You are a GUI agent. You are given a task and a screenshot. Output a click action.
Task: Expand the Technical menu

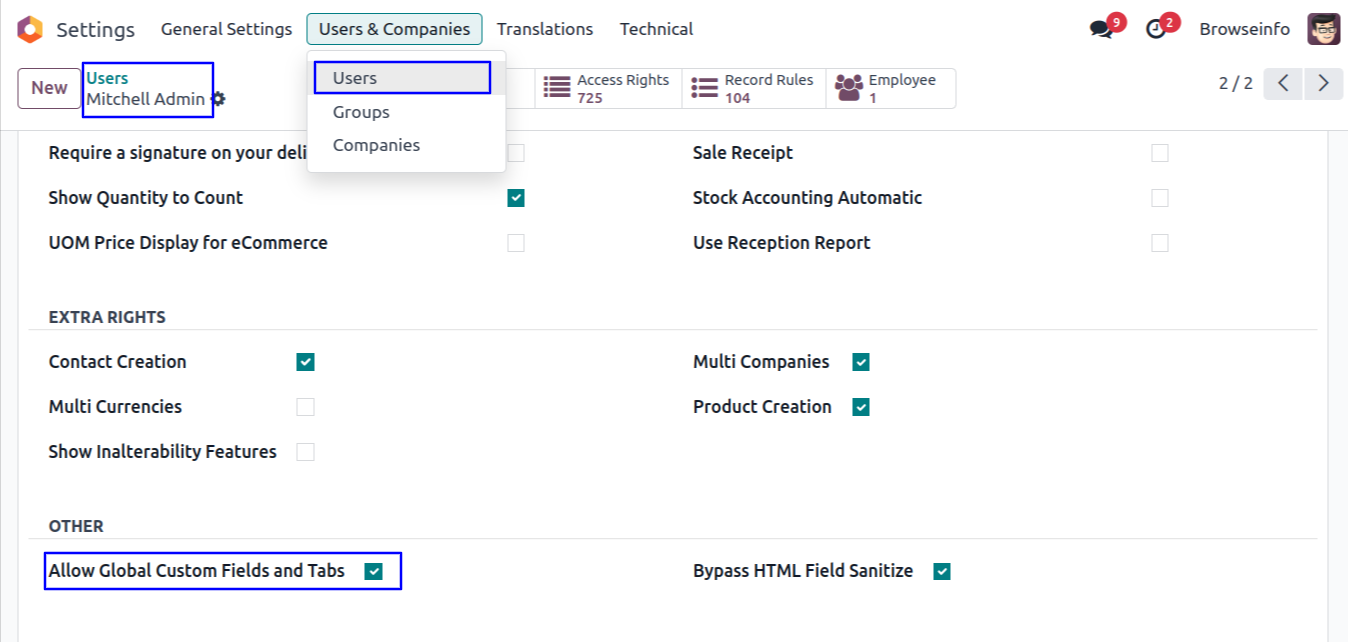click(x=656, y=29)
